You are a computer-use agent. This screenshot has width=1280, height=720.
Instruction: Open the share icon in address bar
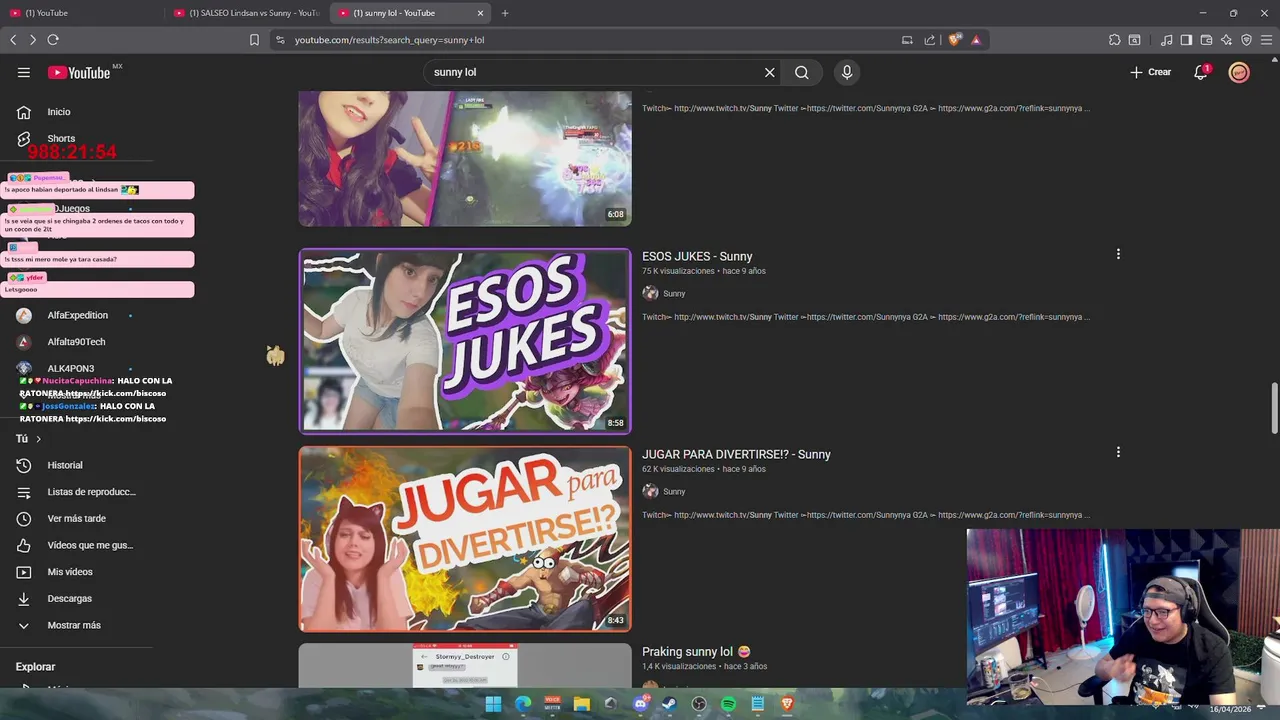[x=930, y=40]
